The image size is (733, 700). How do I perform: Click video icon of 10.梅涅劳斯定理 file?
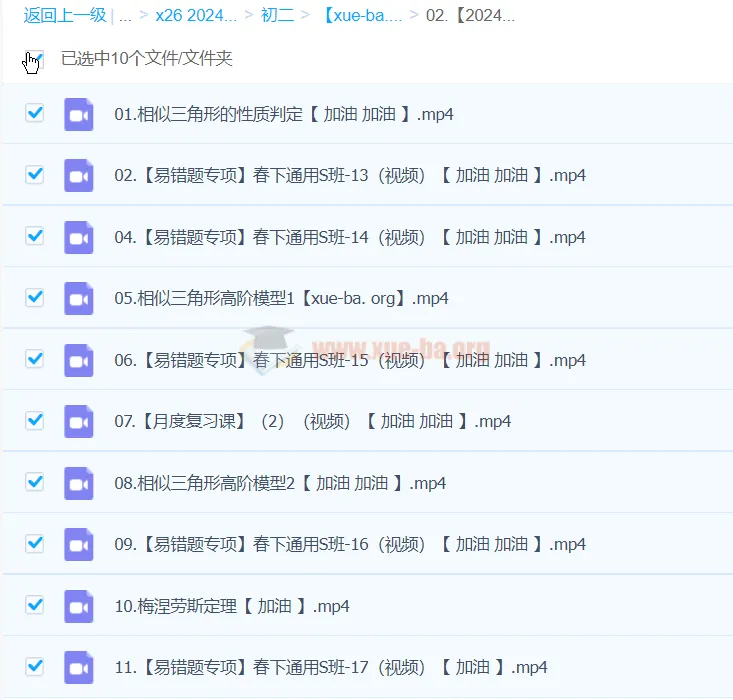[x=79, y=606]
